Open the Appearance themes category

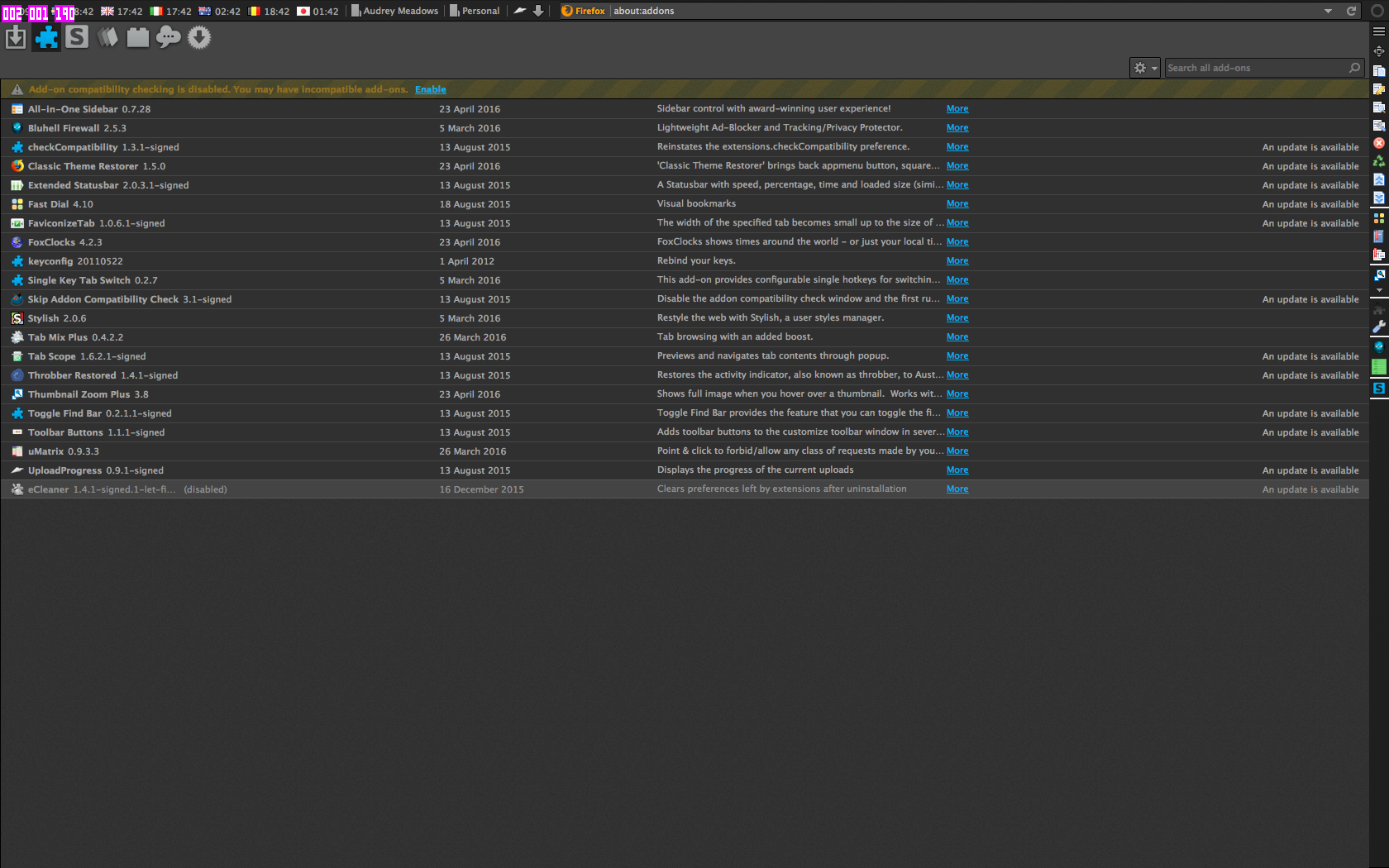pyautogui.click(x=107, y=37)
